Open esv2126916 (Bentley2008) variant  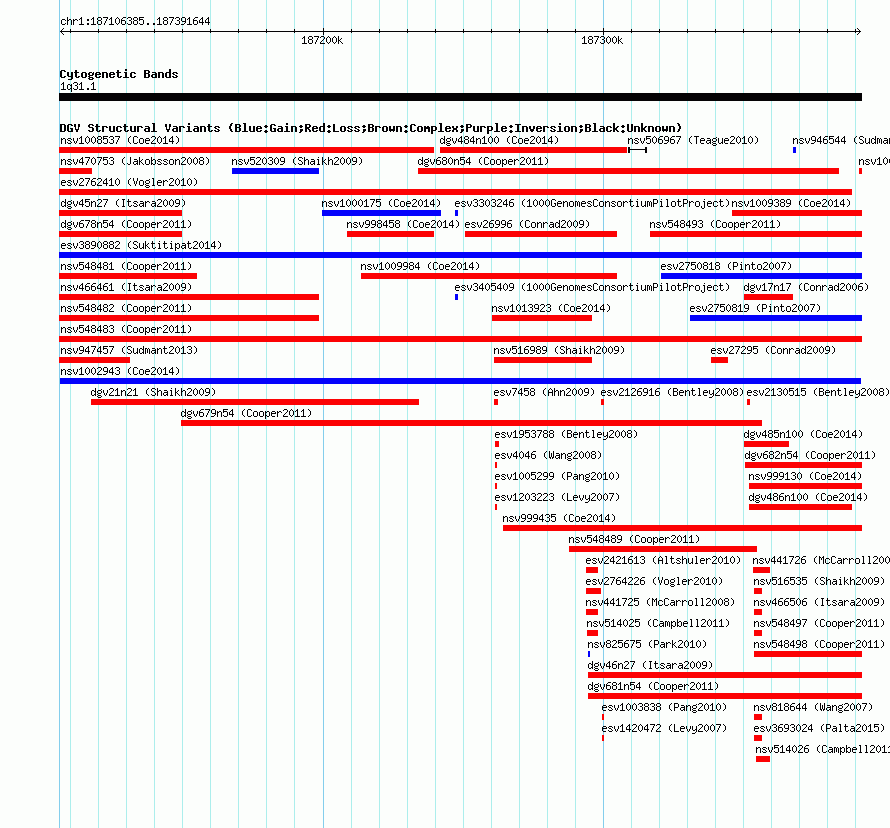(602, 402)
